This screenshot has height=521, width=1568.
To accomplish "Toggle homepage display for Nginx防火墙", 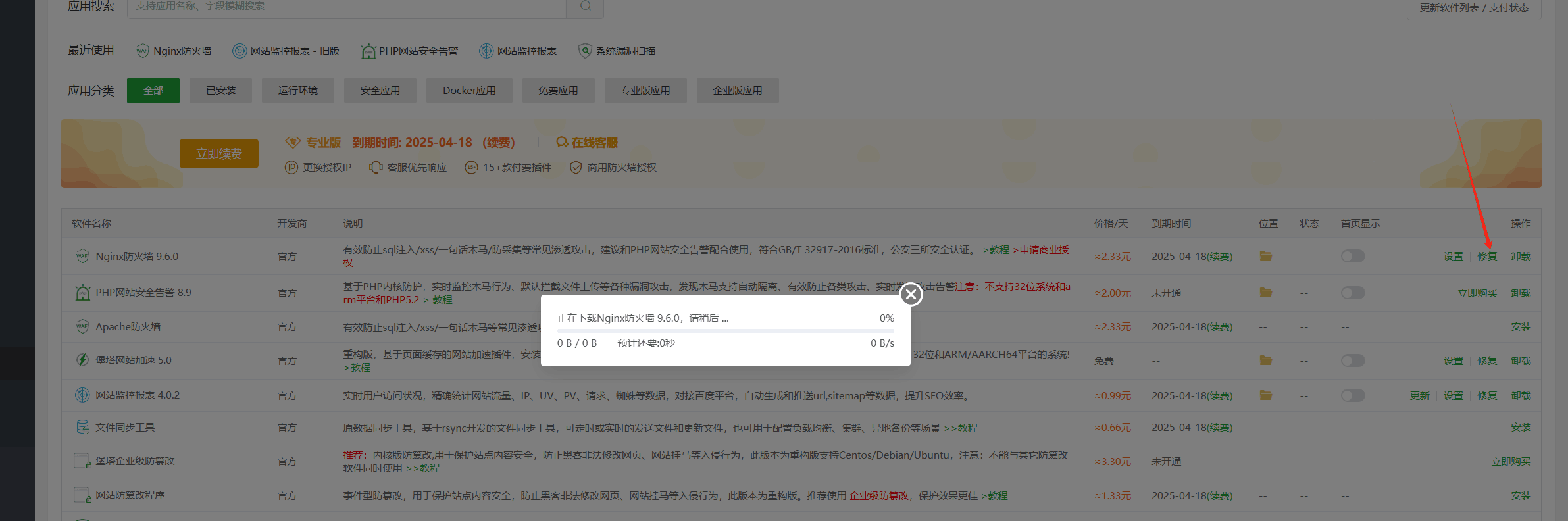I will [x=1353, y=256].
